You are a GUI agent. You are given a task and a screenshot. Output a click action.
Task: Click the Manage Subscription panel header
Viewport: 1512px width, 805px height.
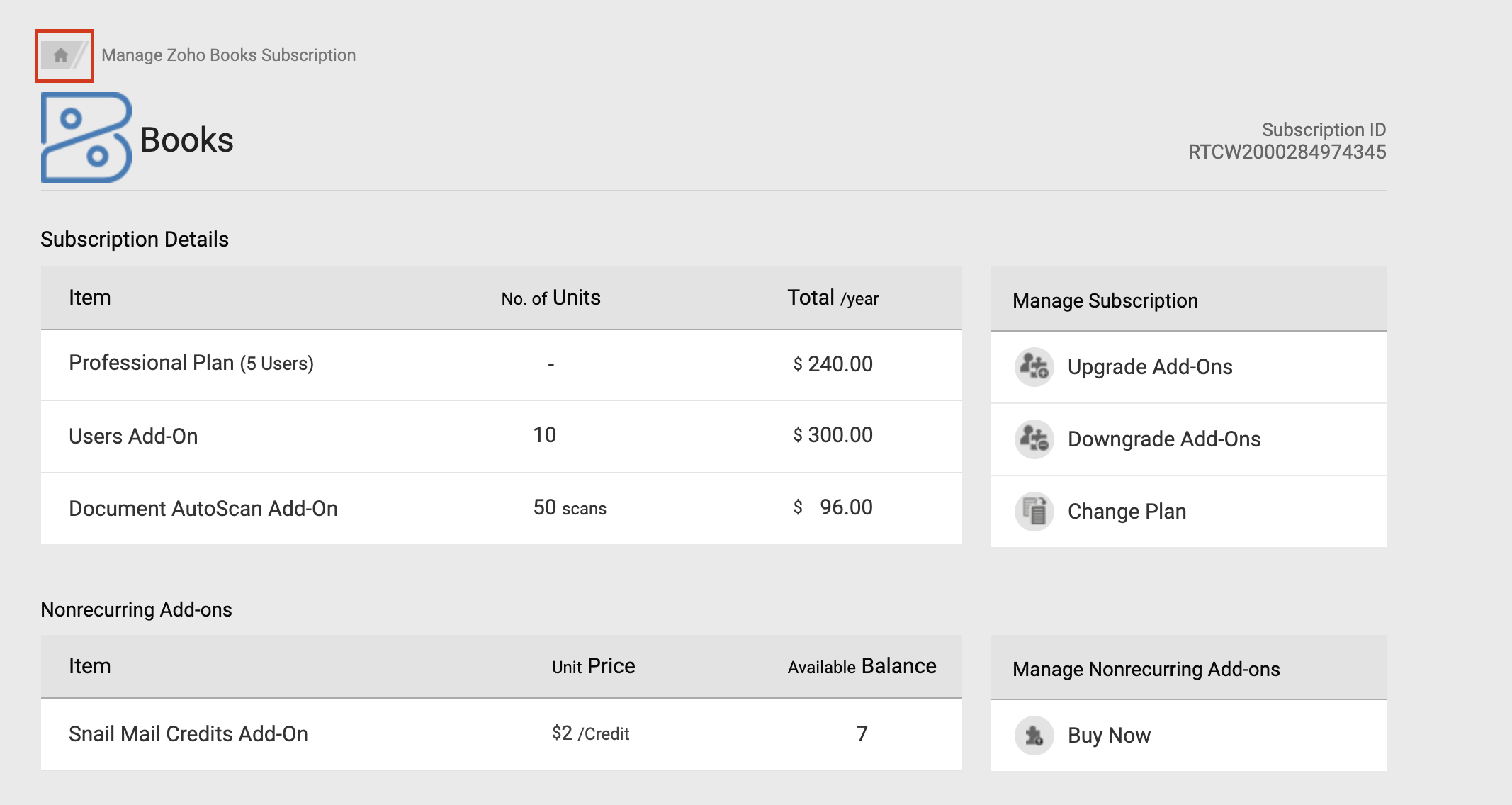click(x=1105, y=301)
